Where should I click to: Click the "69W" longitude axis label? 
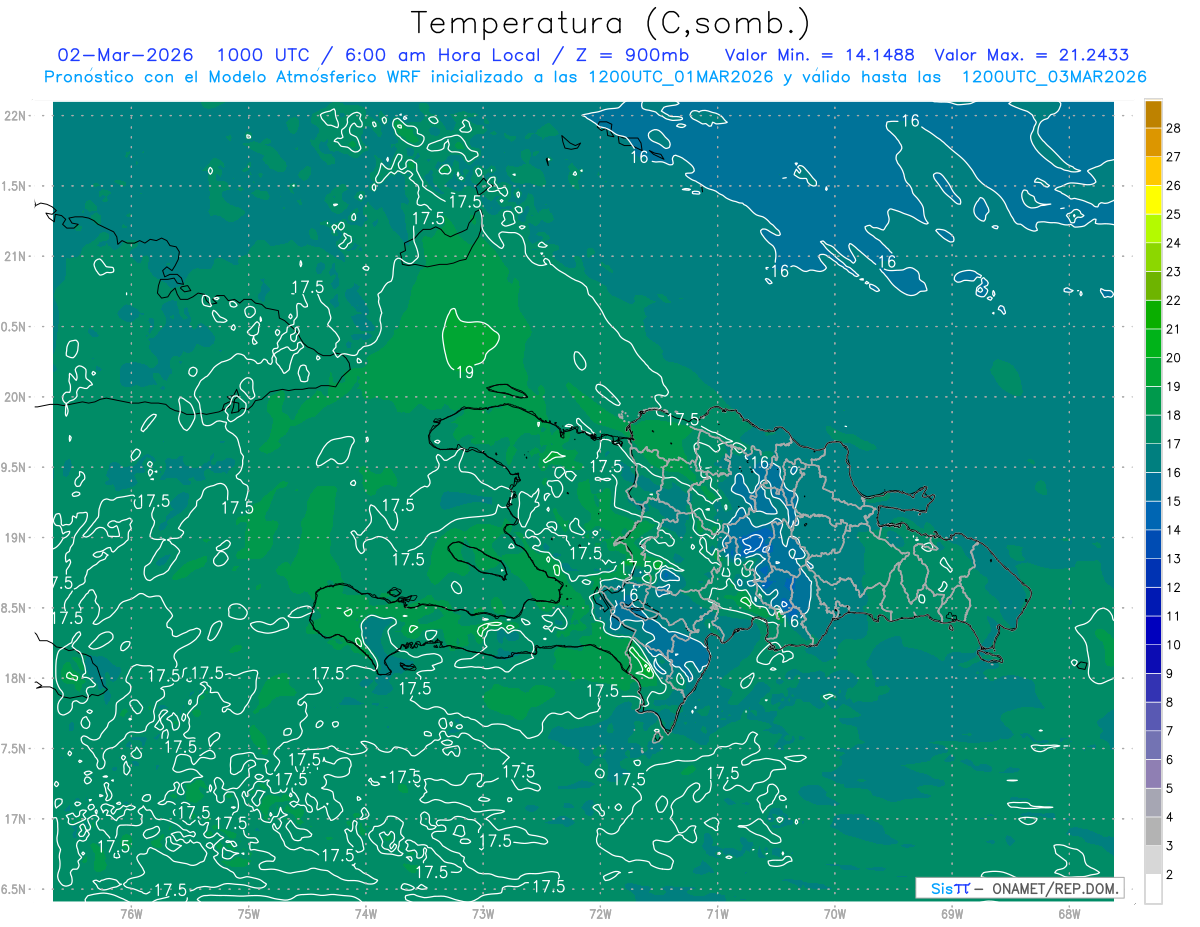pyautogui.click(x=952, y=914)
